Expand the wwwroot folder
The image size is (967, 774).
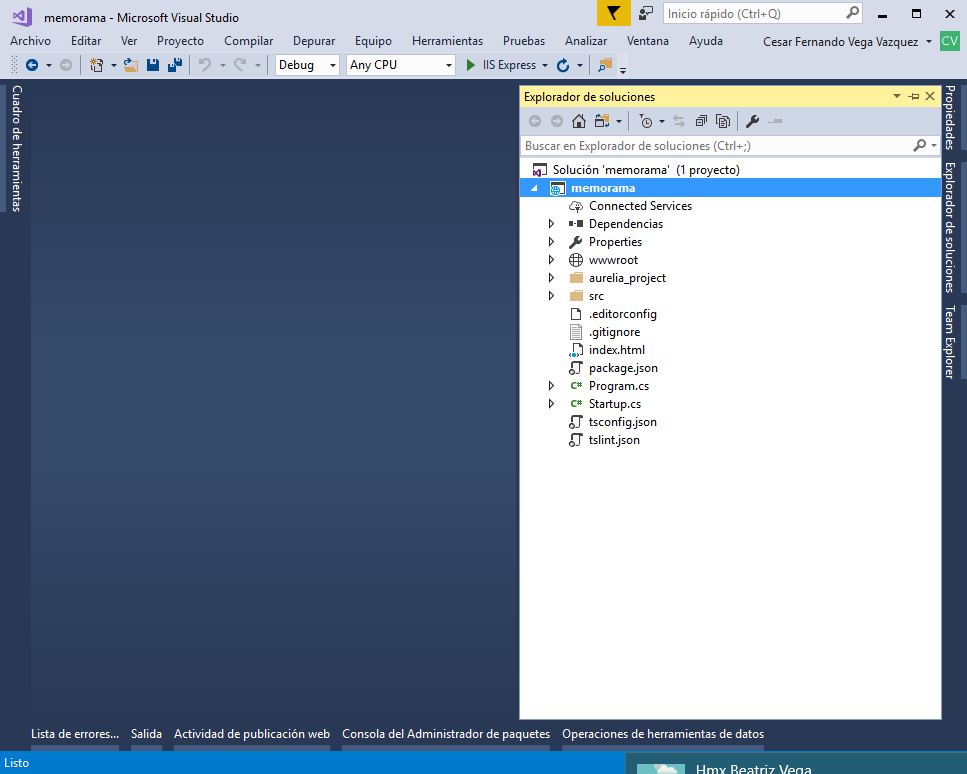551,260
